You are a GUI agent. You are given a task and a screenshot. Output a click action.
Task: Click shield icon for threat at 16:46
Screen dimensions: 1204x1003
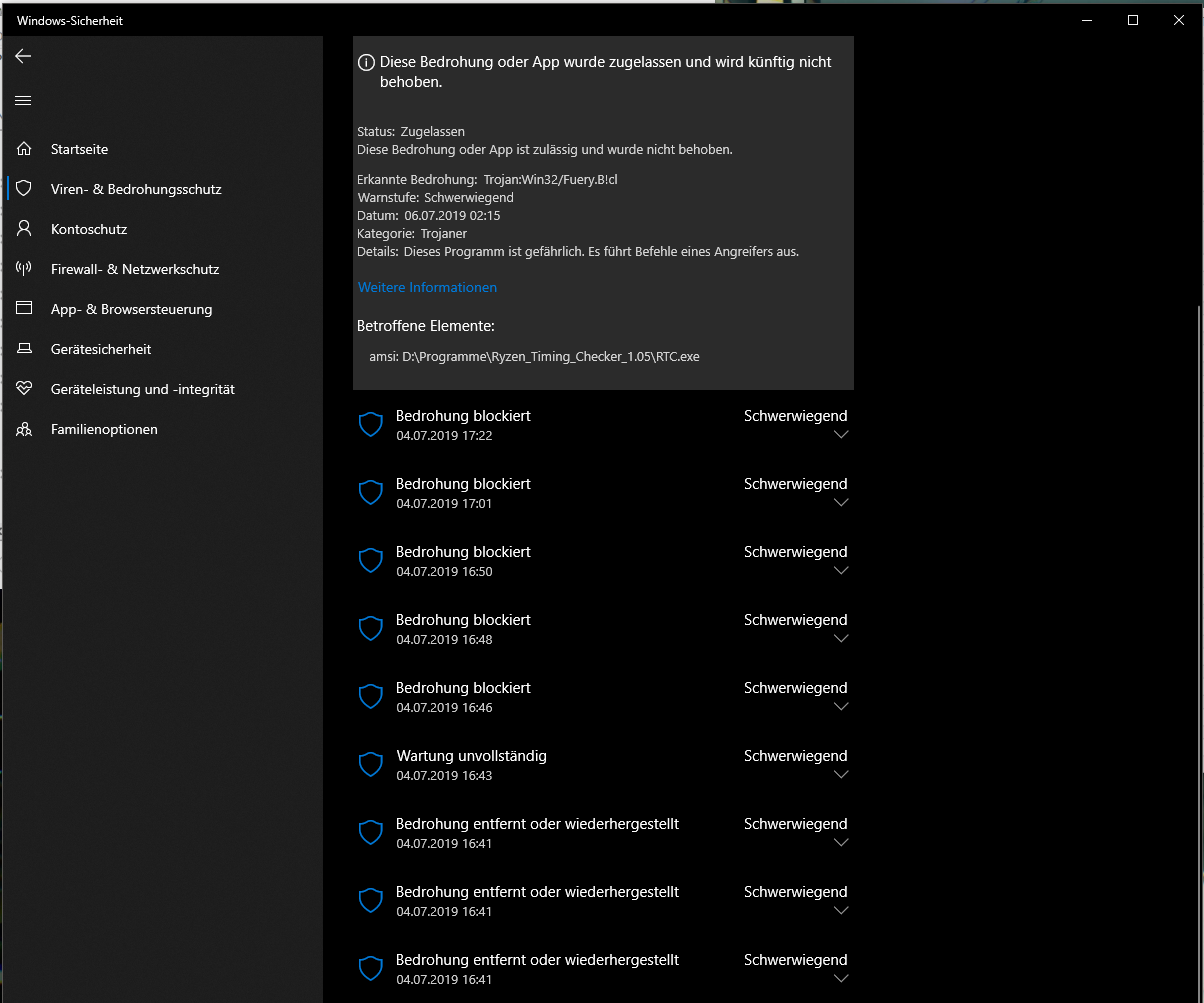[x=371, y=697]
